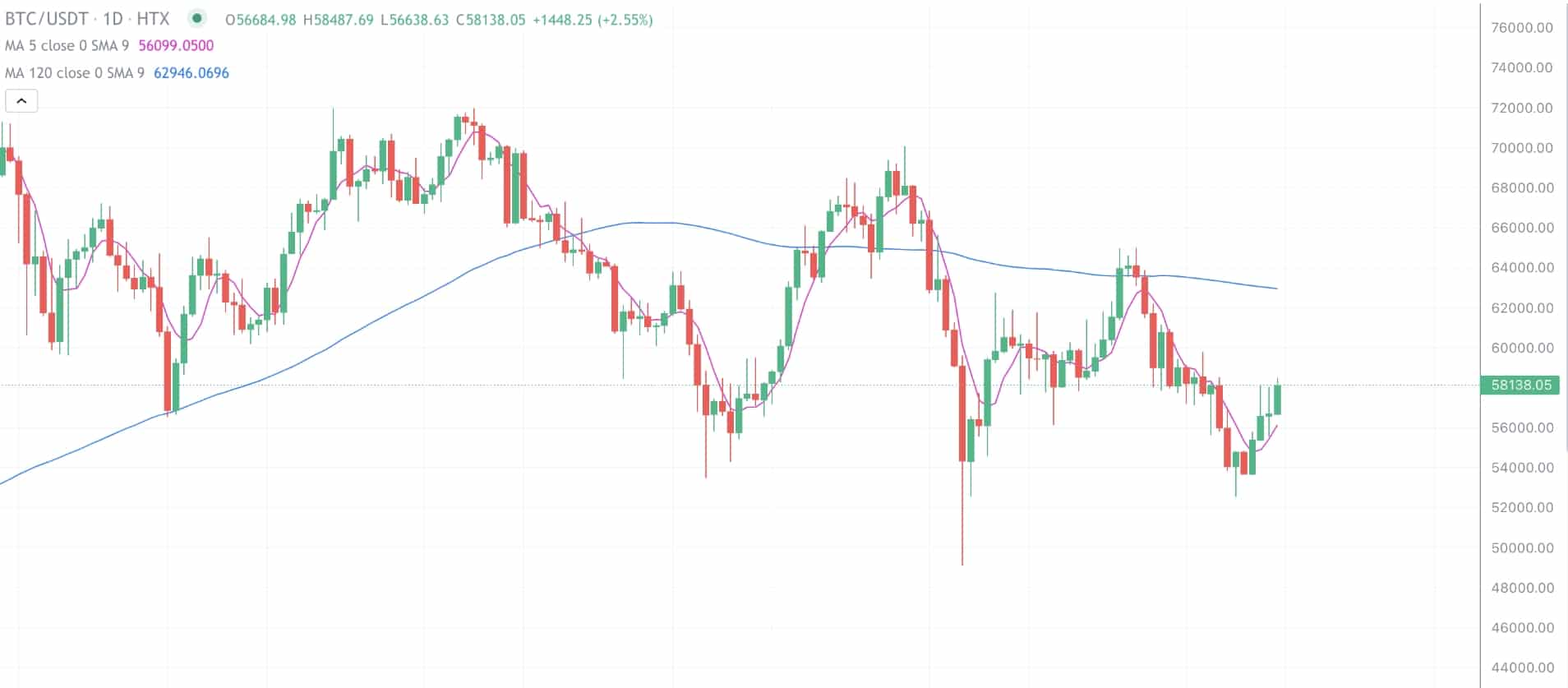Click the green market status dot
The width and height of the screenshot is (1568, 688).
tap(196, 18)
